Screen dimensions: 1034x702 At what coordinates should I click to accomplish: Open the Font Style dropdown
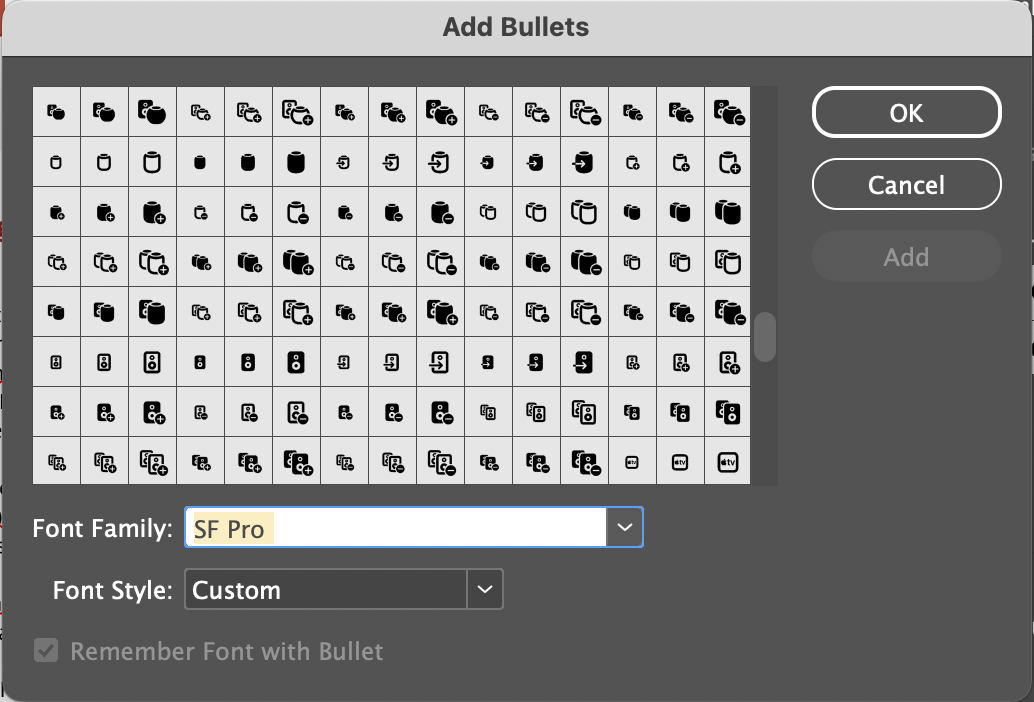483,589
